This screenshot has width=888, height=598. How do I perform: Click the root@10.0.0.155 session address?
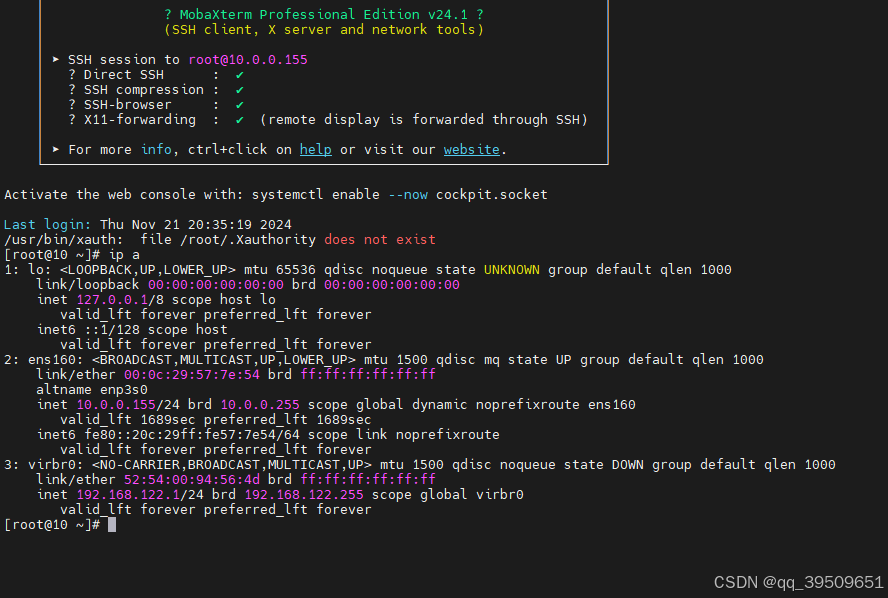click(248, 59)
